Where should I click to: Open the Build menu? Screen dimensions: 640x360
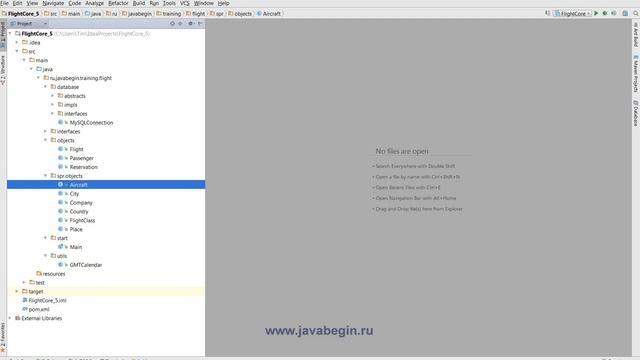coord(139,3)
